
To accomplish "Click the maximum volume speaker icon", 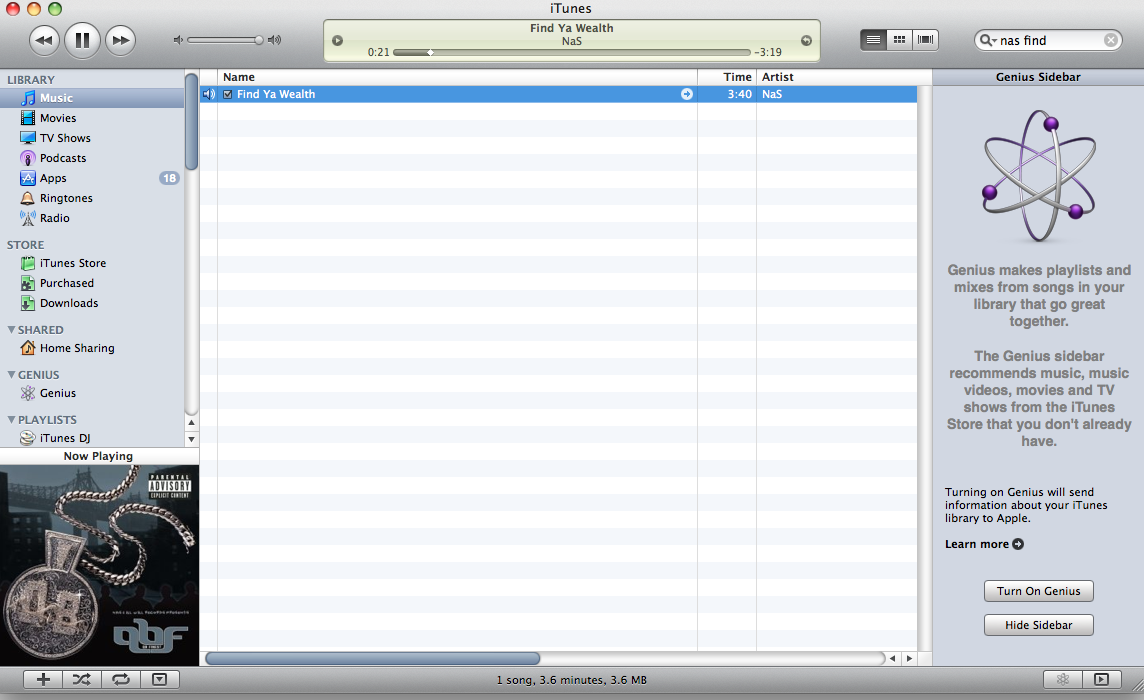I will coord(274,40).
